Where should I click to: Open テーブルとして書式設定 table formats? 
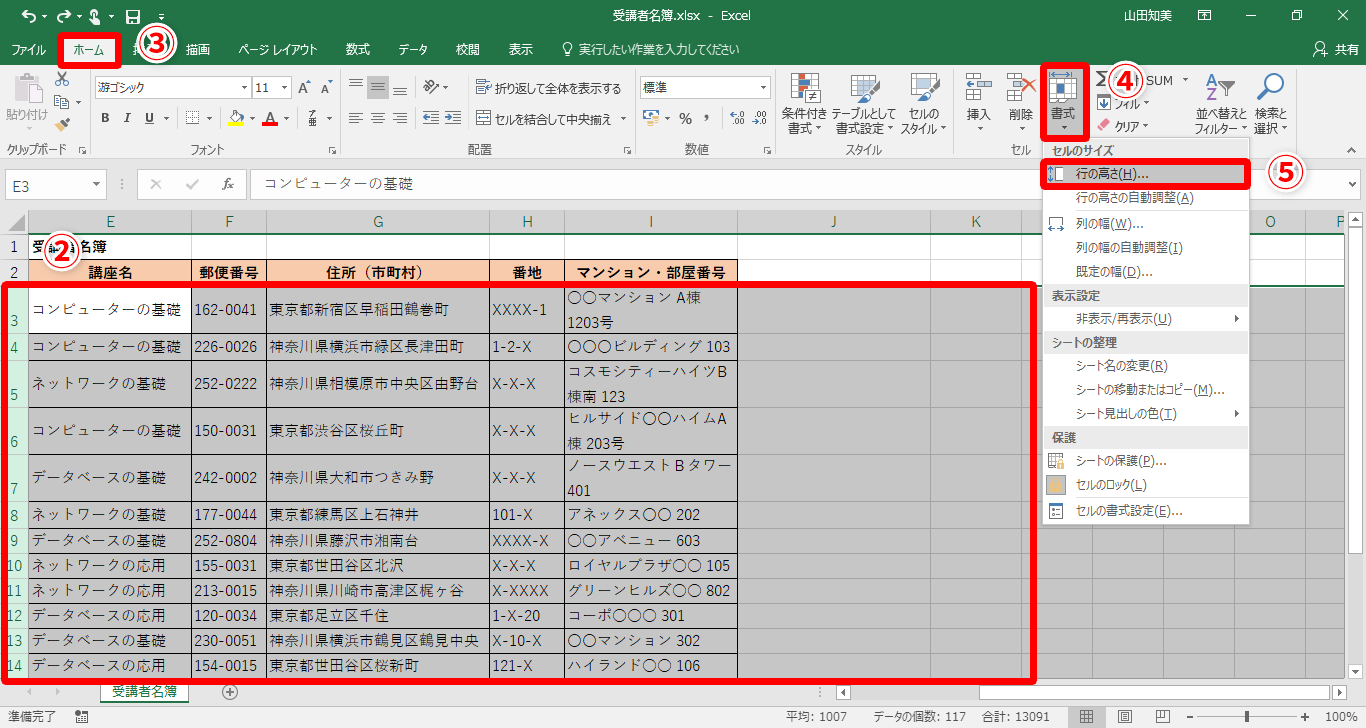click(x=862, y=104)
